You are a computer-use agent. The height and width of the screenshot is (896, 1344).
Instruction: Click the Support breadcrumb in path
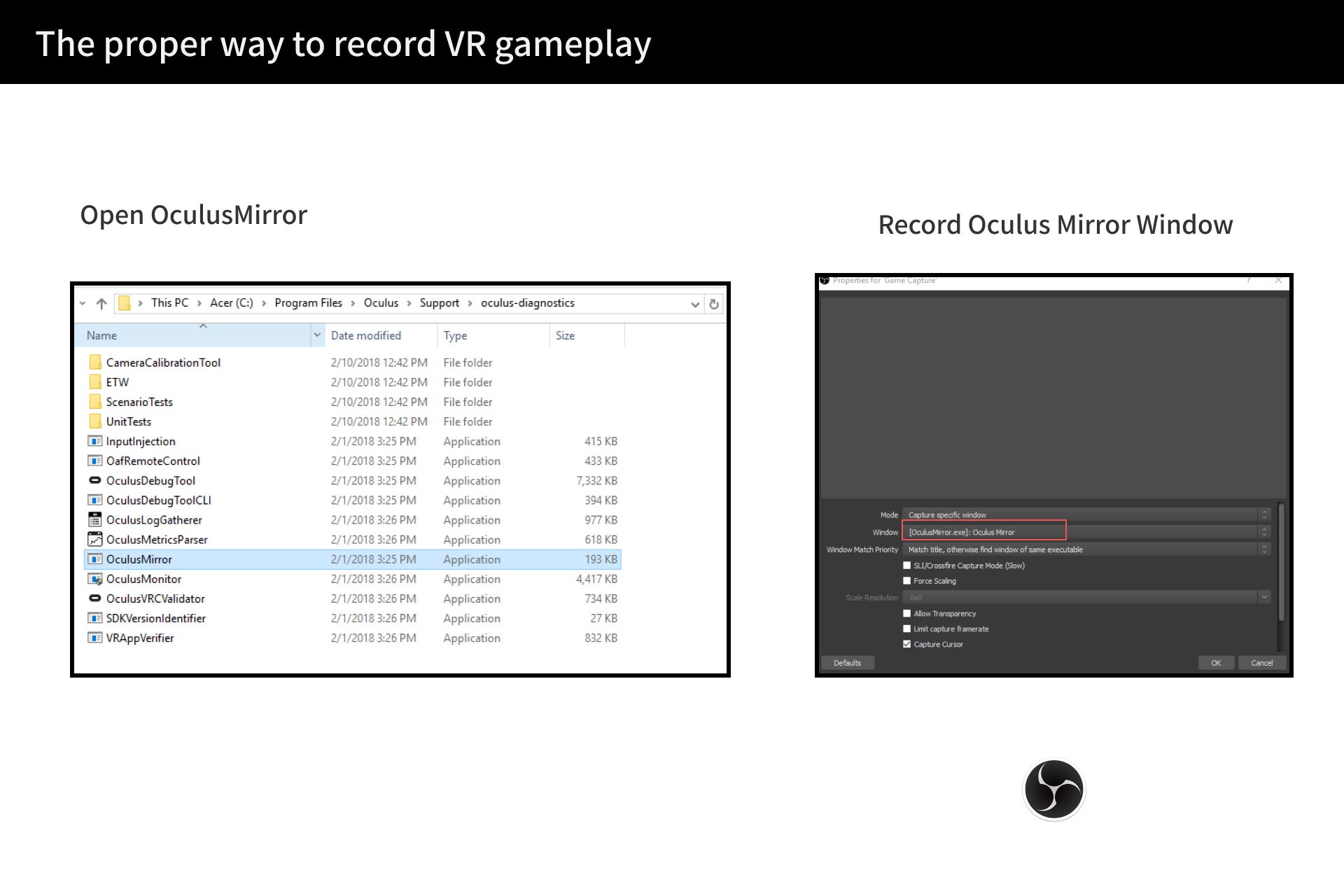(x=439, y=303)
